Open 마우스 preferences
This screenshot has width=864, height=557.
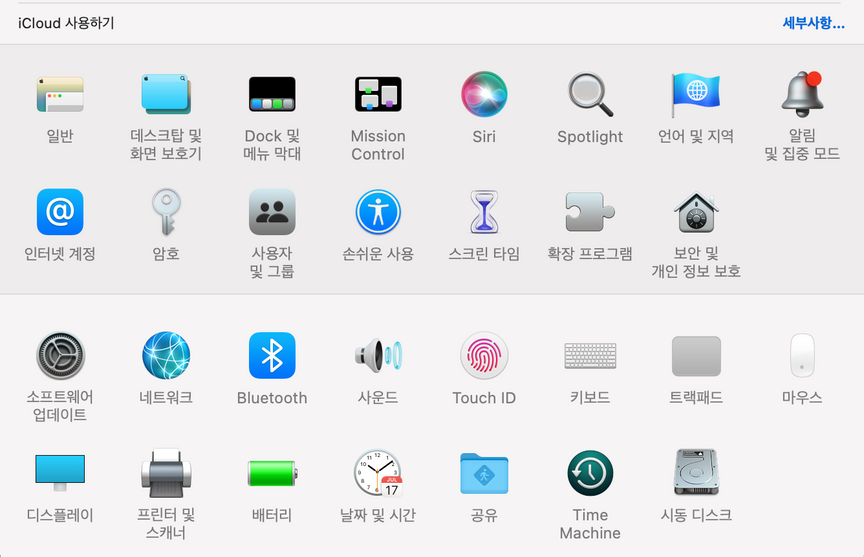click(802, 356)
